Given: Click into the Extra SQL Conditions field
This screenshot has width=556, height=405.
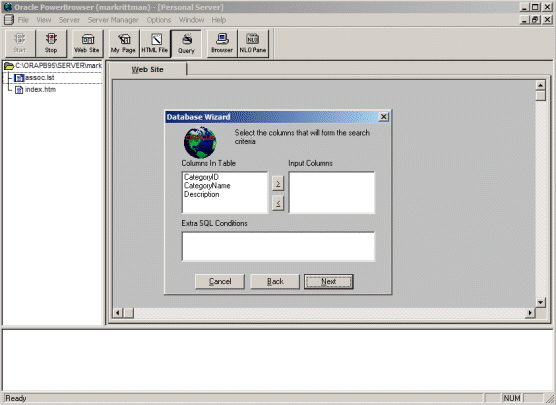Looking at the screenshot, I should [x=278, y=246].
